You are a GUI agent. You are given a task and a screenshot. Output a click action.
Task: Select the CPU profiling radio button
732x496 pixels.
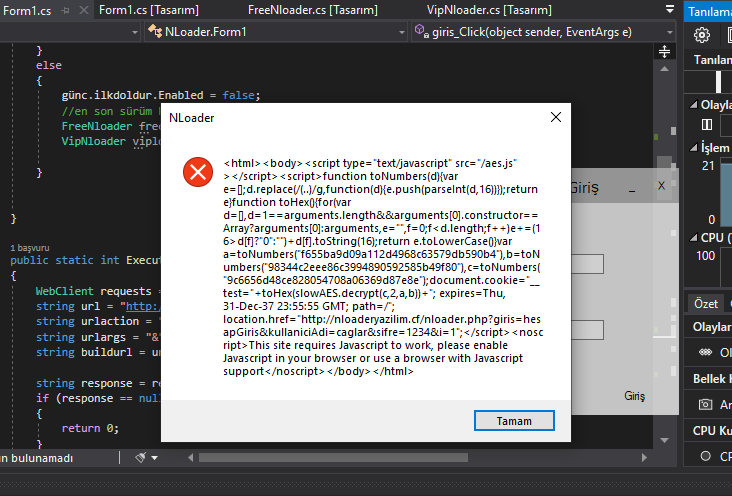tap(705, 456)
